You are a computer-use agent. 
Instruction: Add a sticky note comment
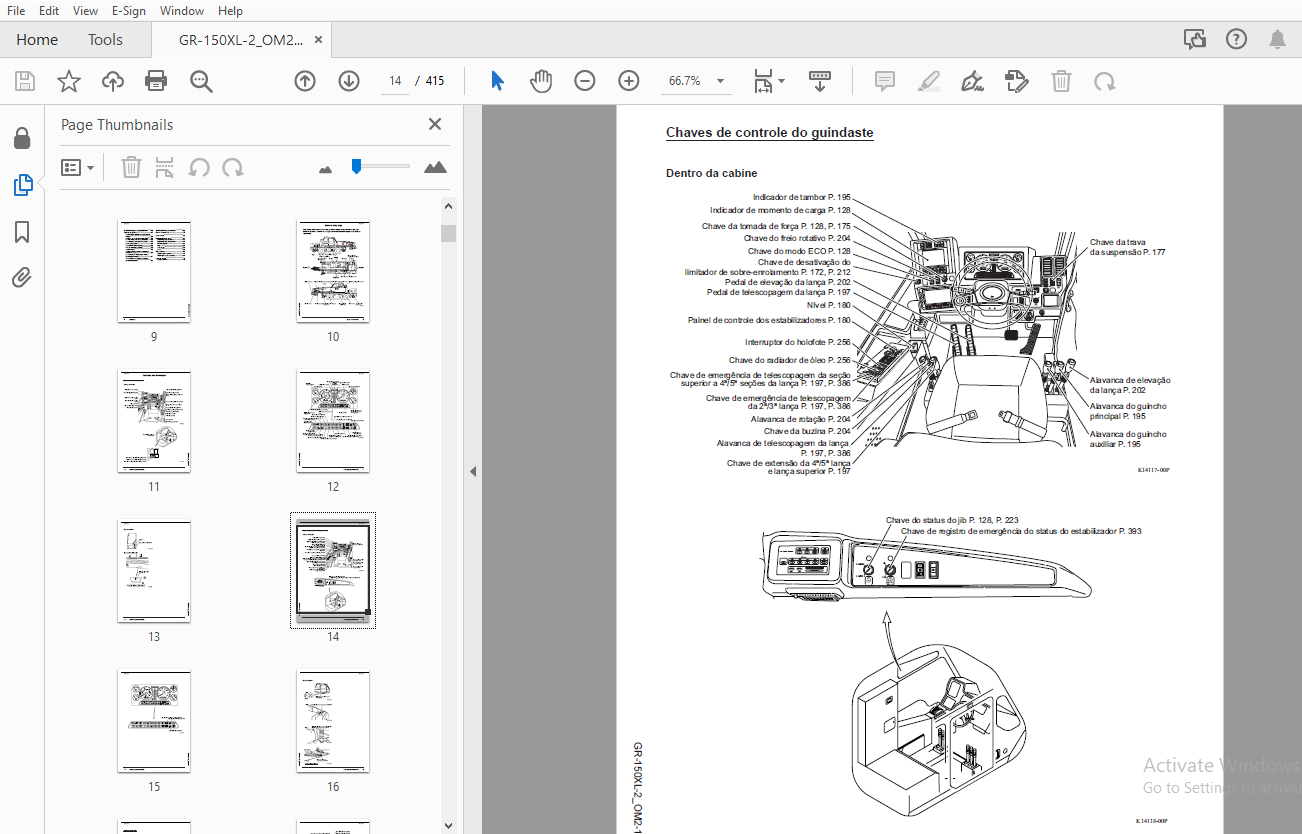[x=885, y=81]
